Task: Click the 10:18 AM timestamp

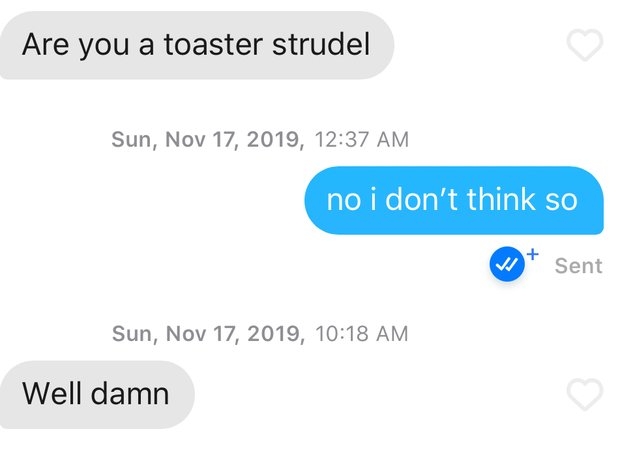Action: coord(361,334)
